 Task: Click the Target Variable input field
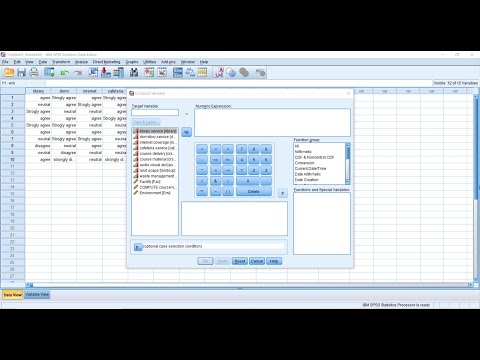155,113
